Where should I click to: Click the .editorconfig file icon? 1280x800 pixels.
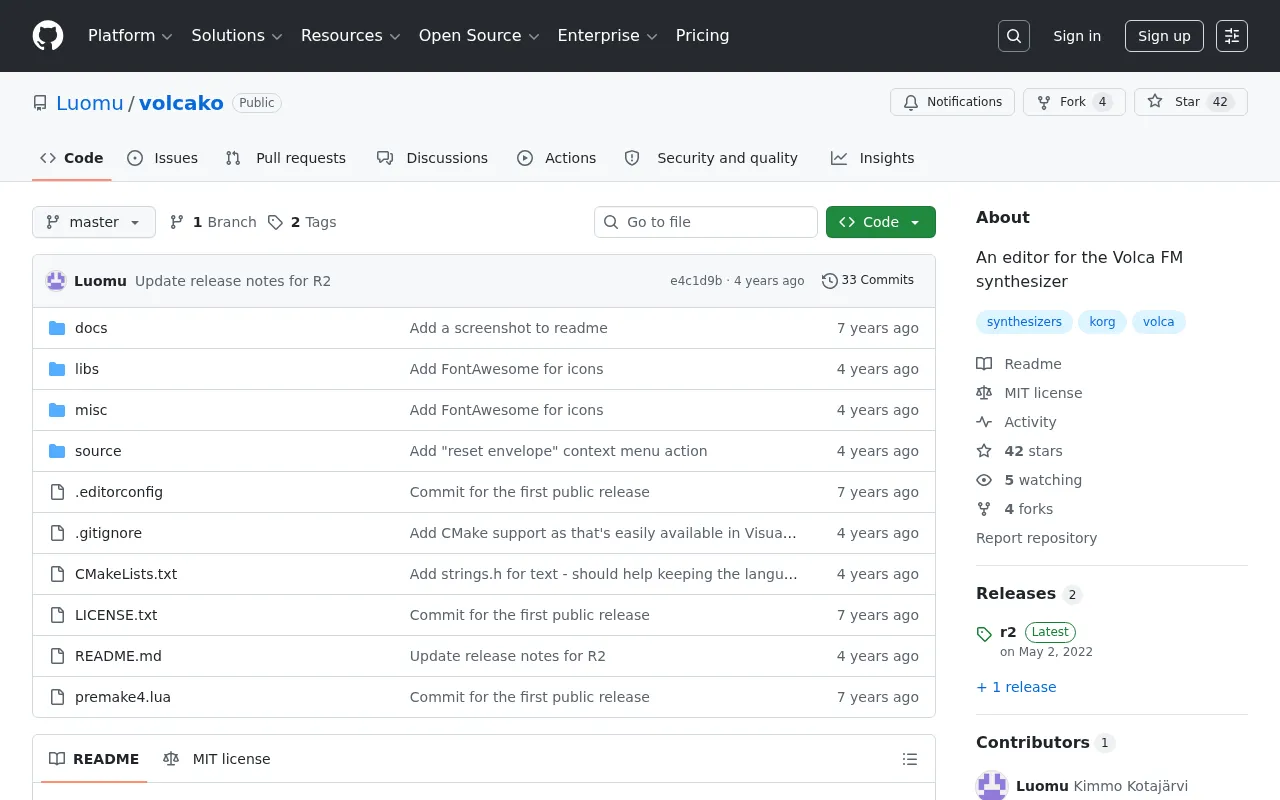coord(57,492)
